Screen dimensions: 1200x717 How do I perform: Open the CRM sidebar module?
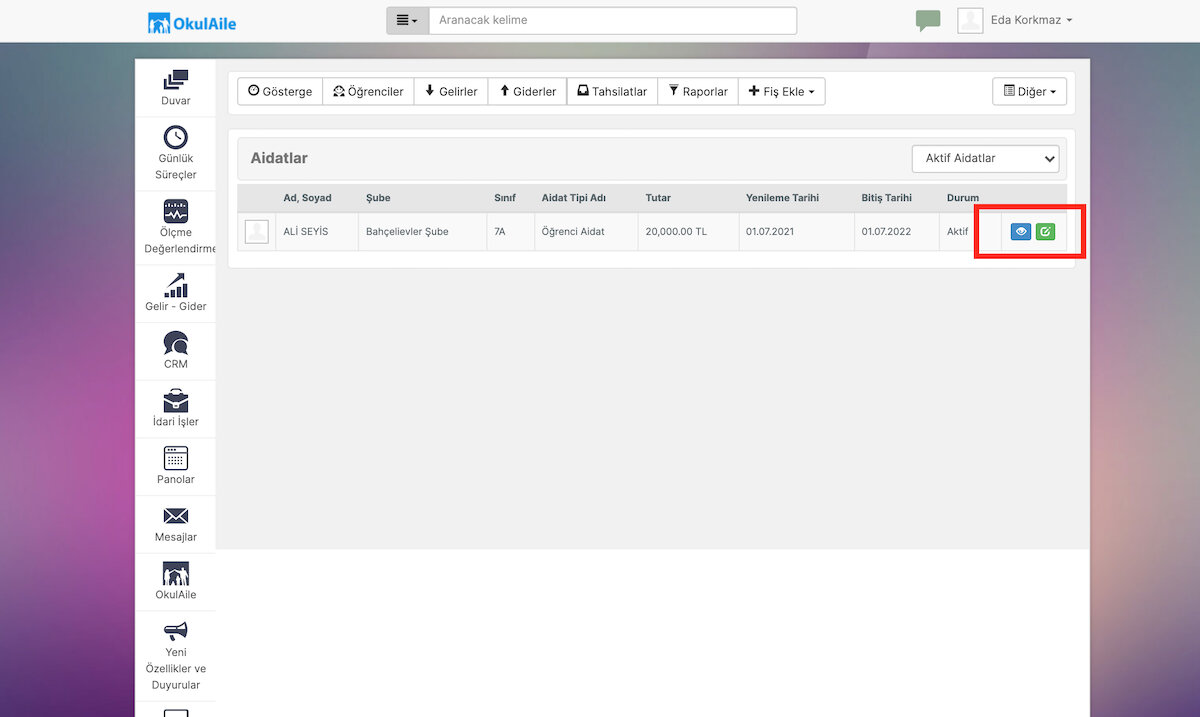(x=175, y=352)
